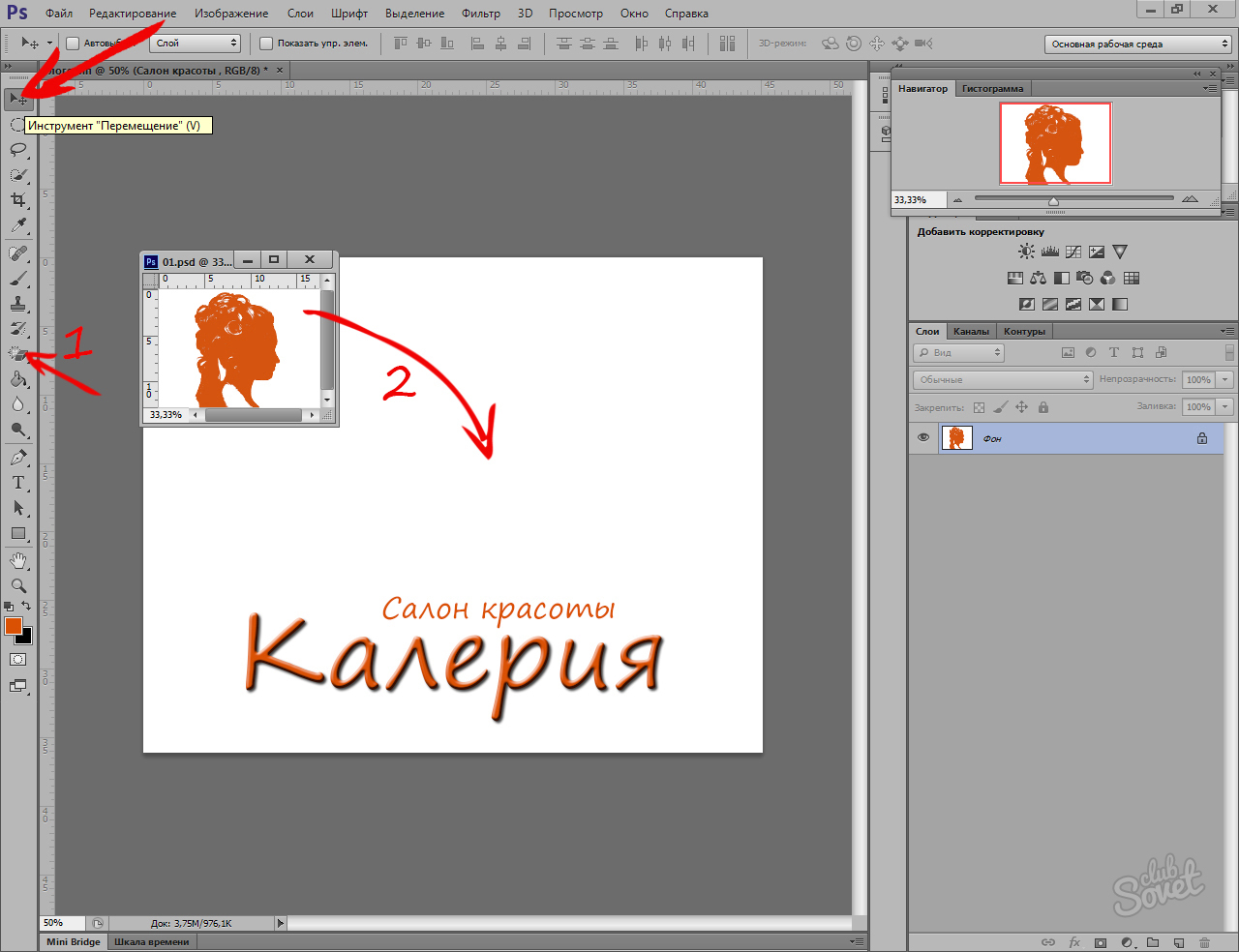Viewport: 1239px width, 952px height.
Task: Open Основная рабочая среда workspace dropdown
Action: (x=1137, y=45)
